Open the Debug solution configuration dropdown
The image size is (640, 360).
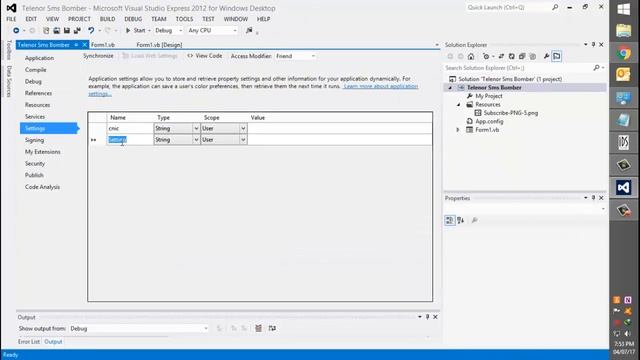[x=168, y=31]
